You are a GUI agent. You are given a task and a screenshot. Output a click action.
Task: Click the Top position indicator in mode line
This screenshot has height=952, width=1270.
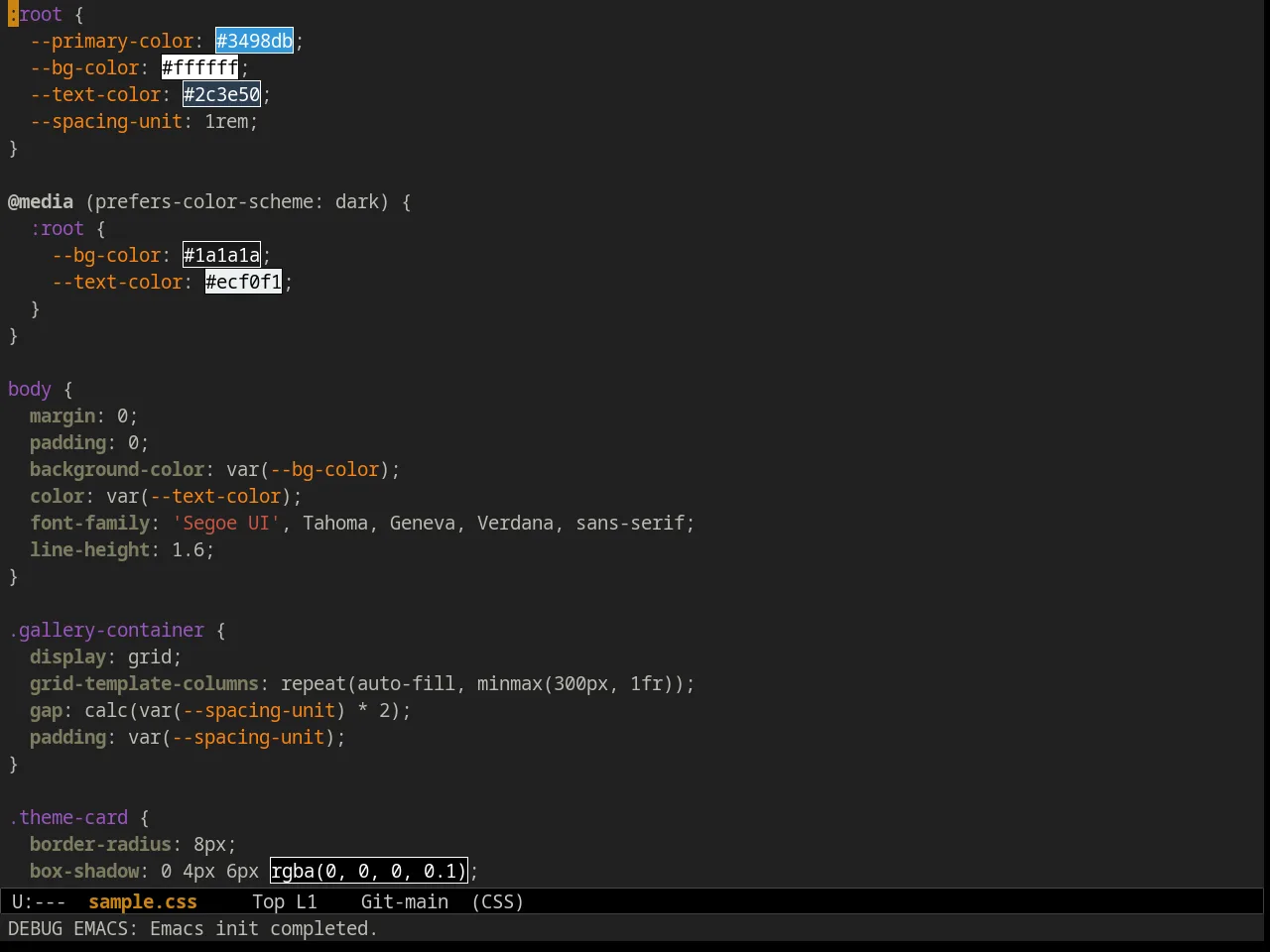coord(268,901)
